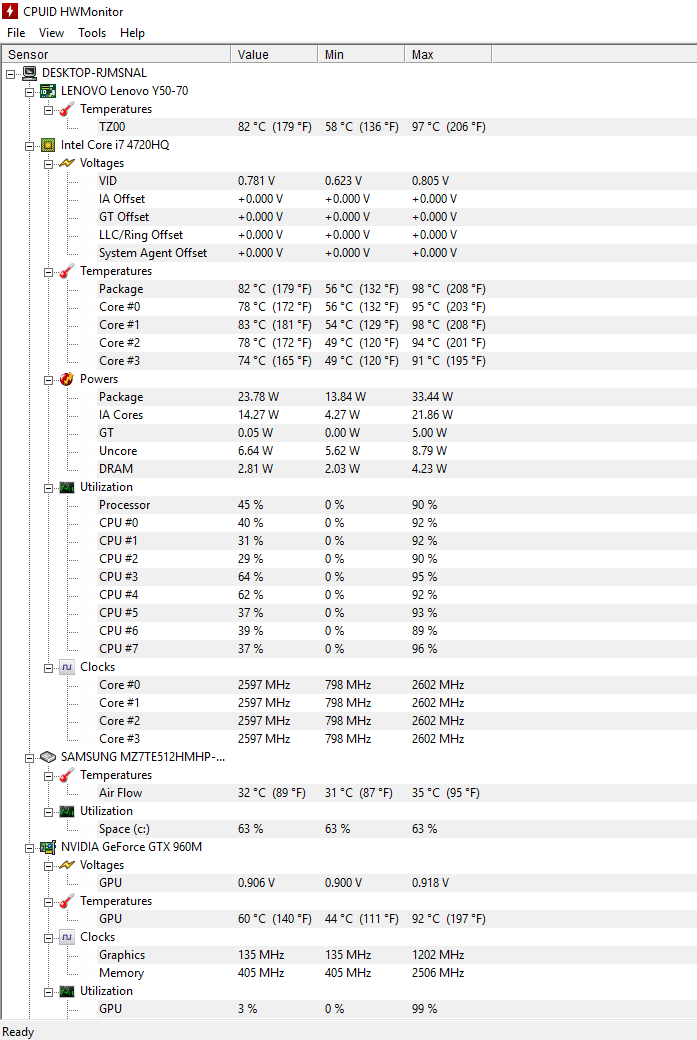Select the Intel Core i7 4720HQ chip icon

[48, 145]
